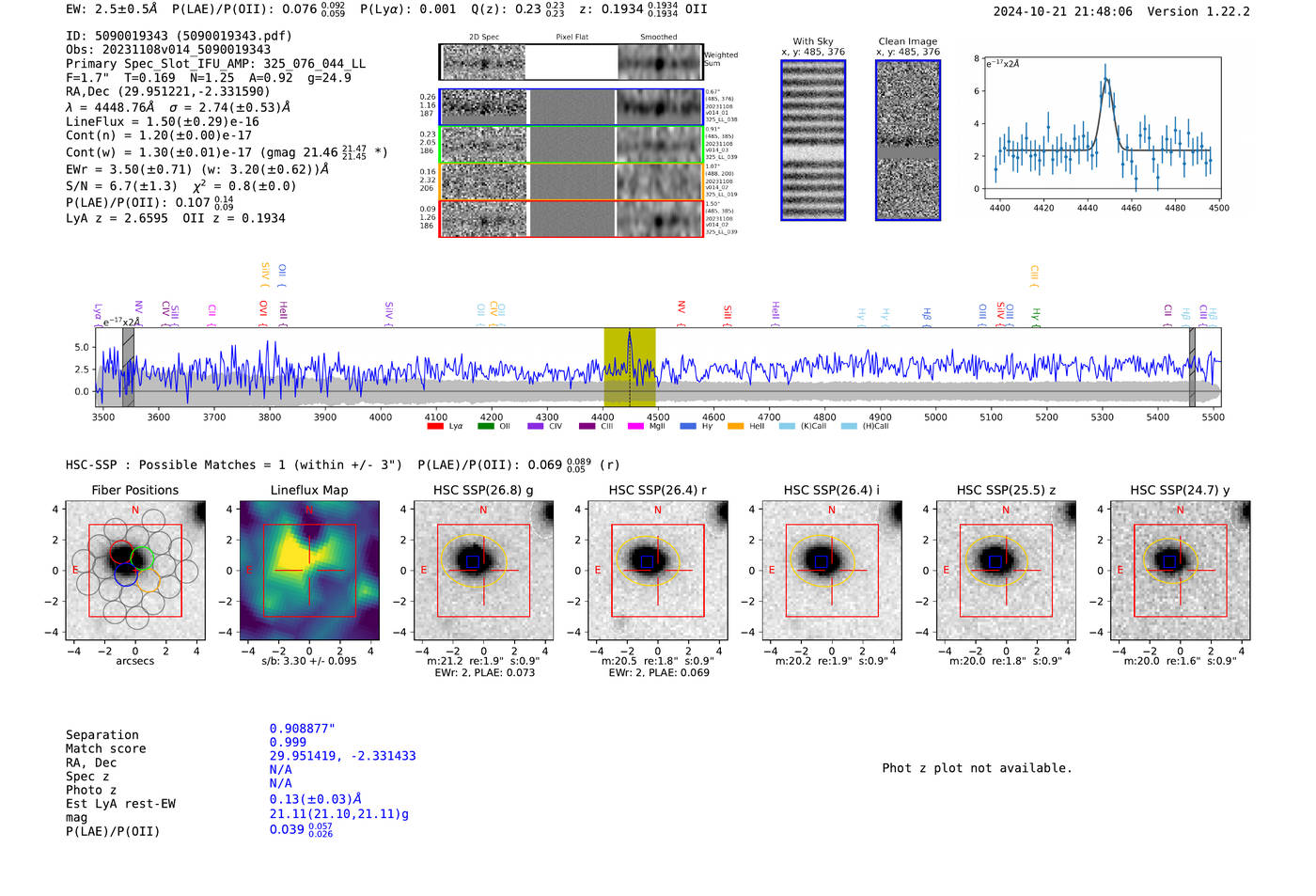Click the dark purple CIII legend swatch
1316x896 pixels.
[x=587, y=427]
